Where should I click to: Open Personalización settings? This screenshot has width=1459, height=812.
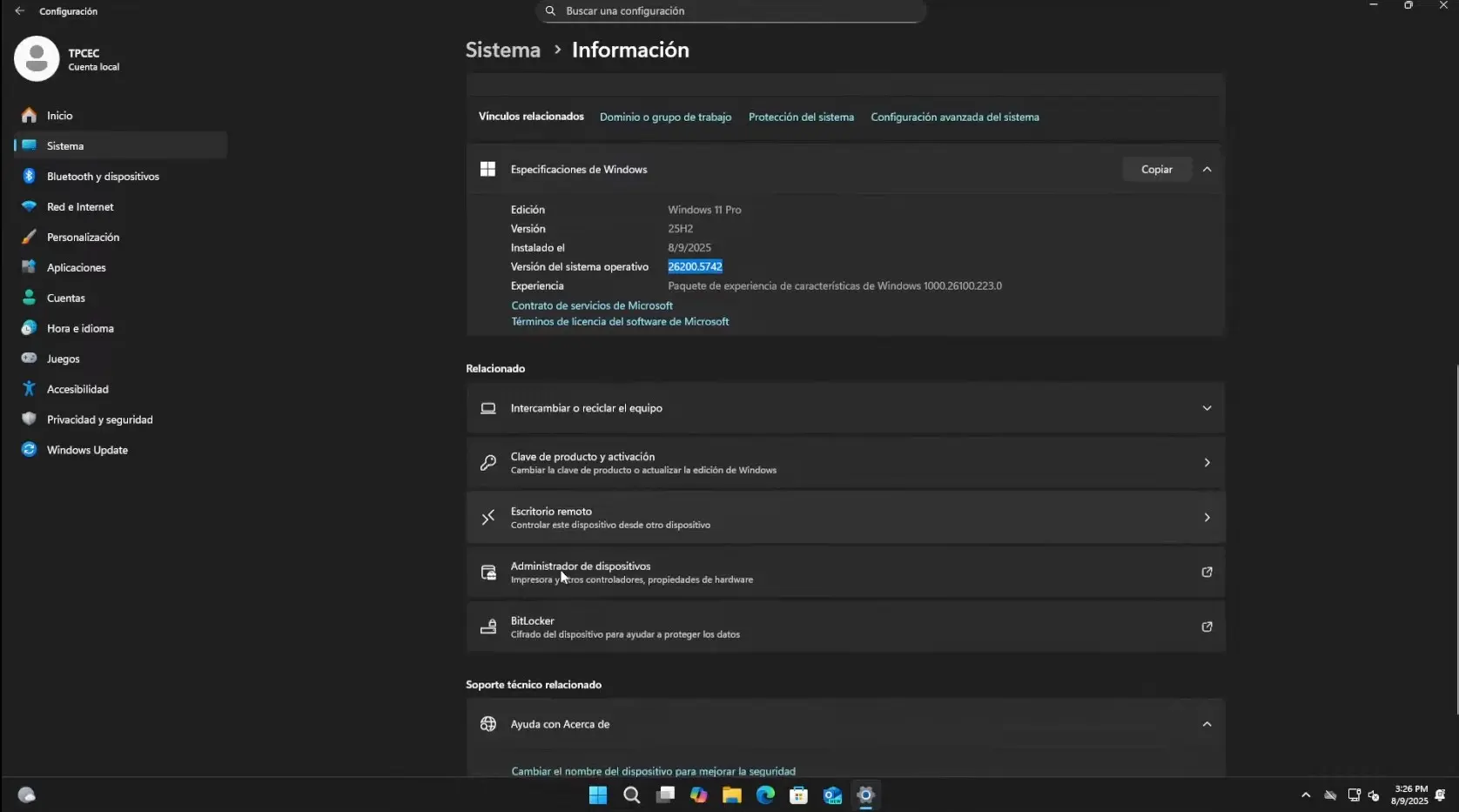pos(83,237)
